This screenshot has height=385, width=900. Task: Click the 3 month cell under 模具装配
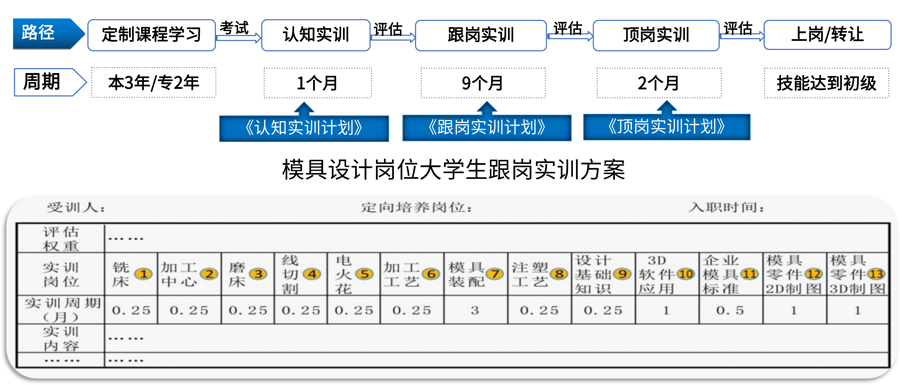pyautogui.click(x=474, y=310)
